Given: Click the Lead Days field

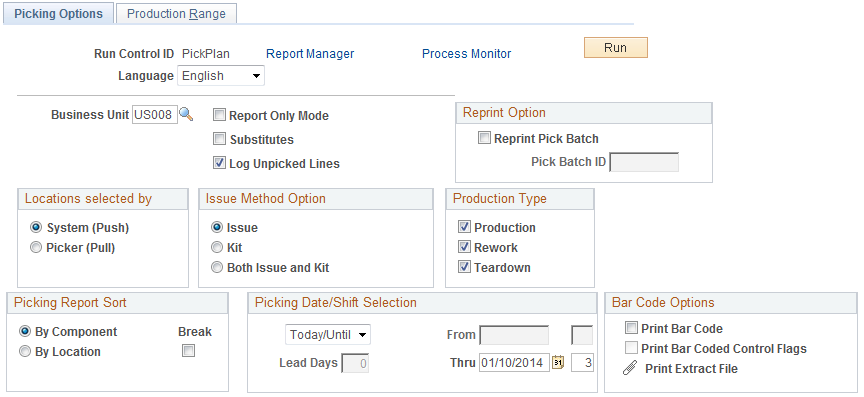Looking at the screenshot, I should [x=355, y=363].
